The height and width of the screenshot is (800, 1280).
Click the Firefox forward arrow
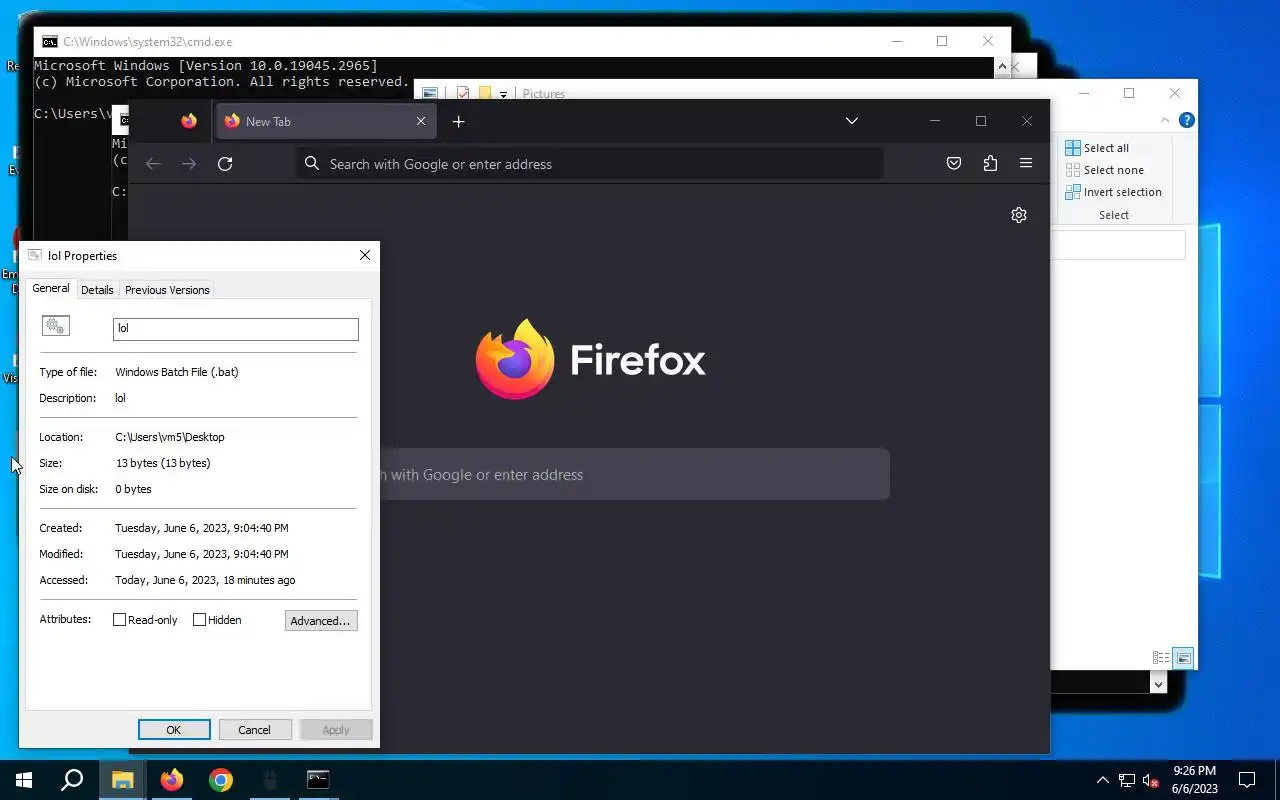pyautogui.click(x=189, y=164)
